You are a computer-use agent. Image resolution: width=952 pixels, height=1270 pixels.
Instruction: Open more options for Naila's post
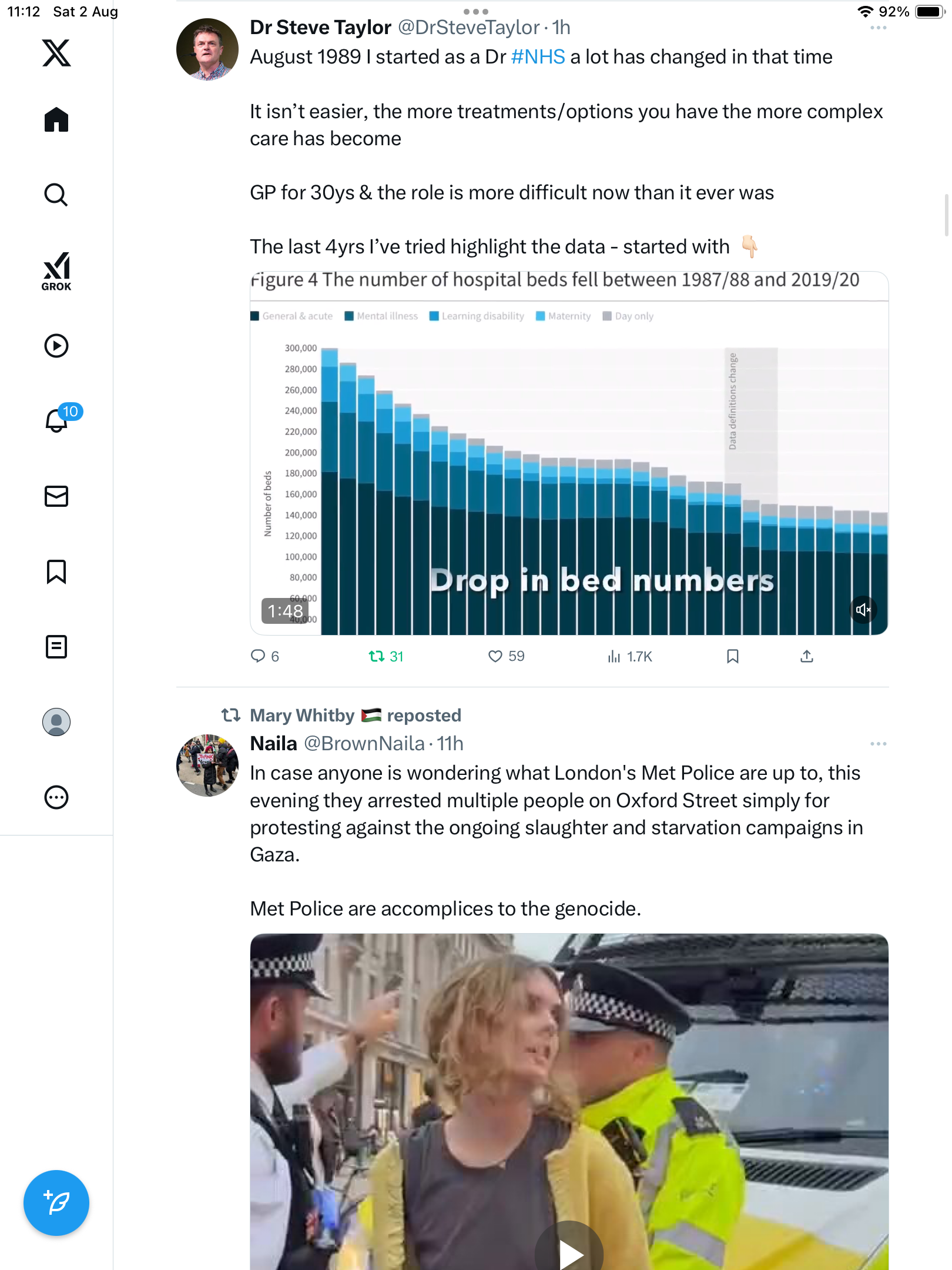[878, 744]
